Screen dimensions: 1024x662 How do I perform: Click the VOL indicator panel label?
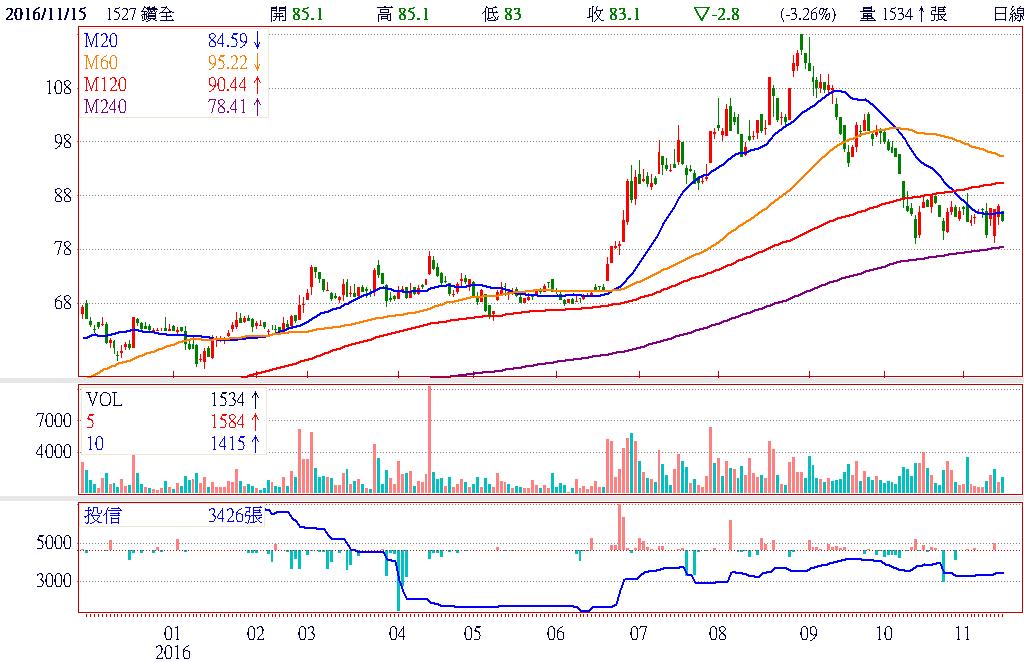click(103, 399)
